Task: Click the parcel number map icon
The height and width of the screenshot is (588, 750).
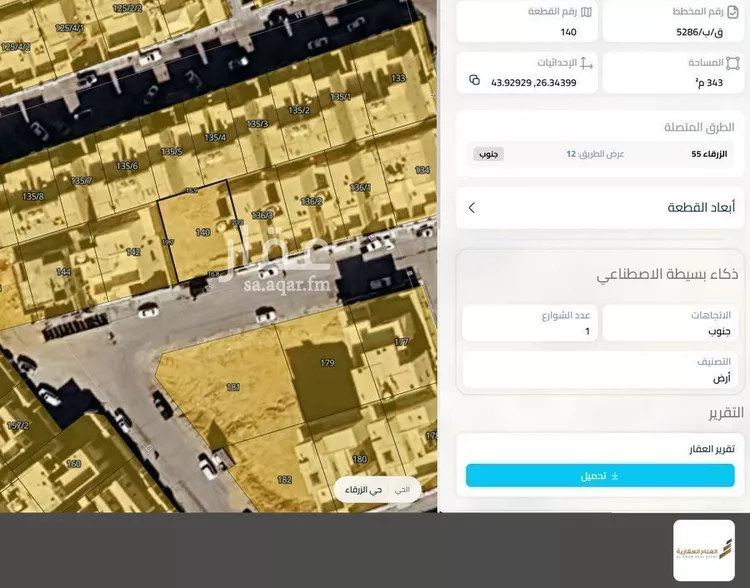Action: [586, 12]
